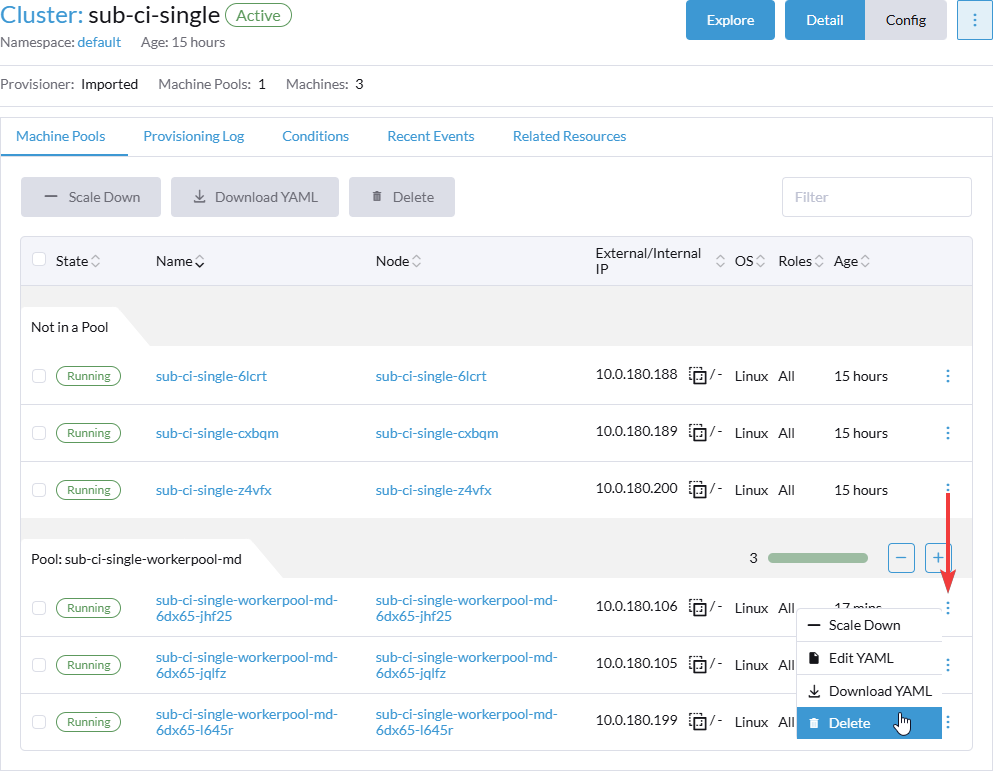Sort machines by the Age column
Image resolution: width=993 pixels, height=771 pixels.
pyautogui.click(x=851, y=261)
